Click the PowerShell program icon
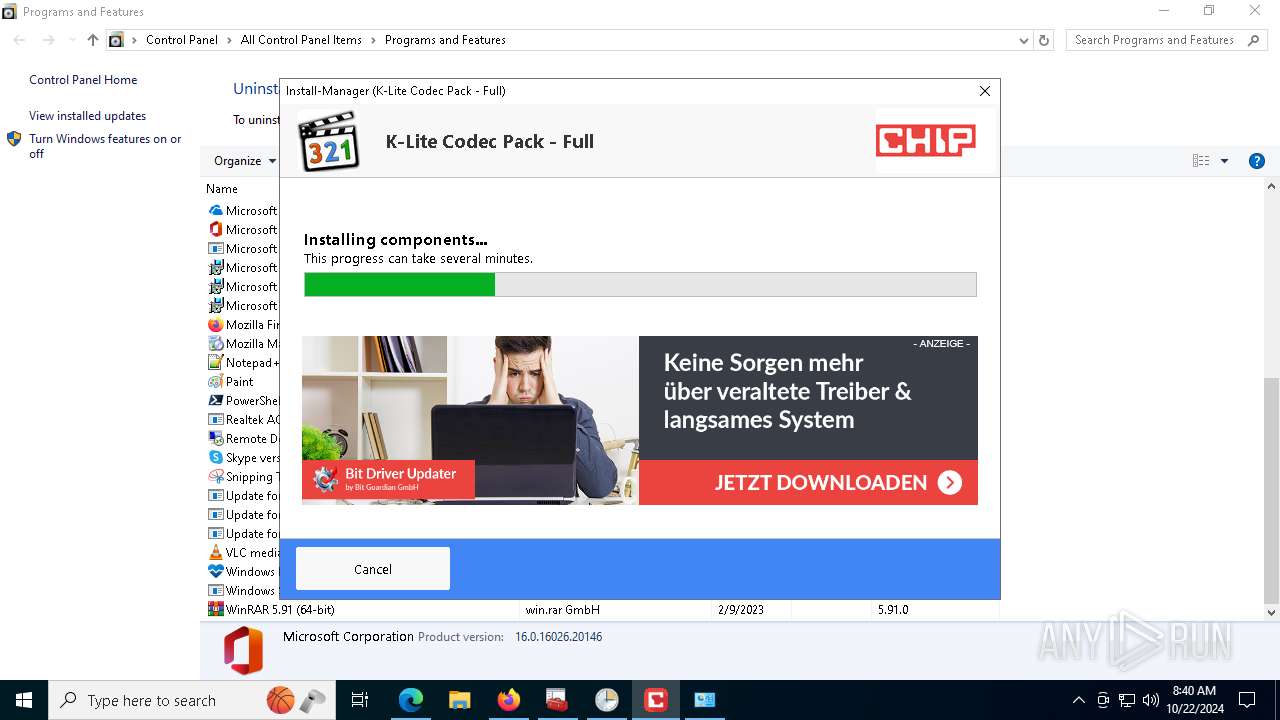This screenshot has height=720, width=1280. tap(215, 400)
